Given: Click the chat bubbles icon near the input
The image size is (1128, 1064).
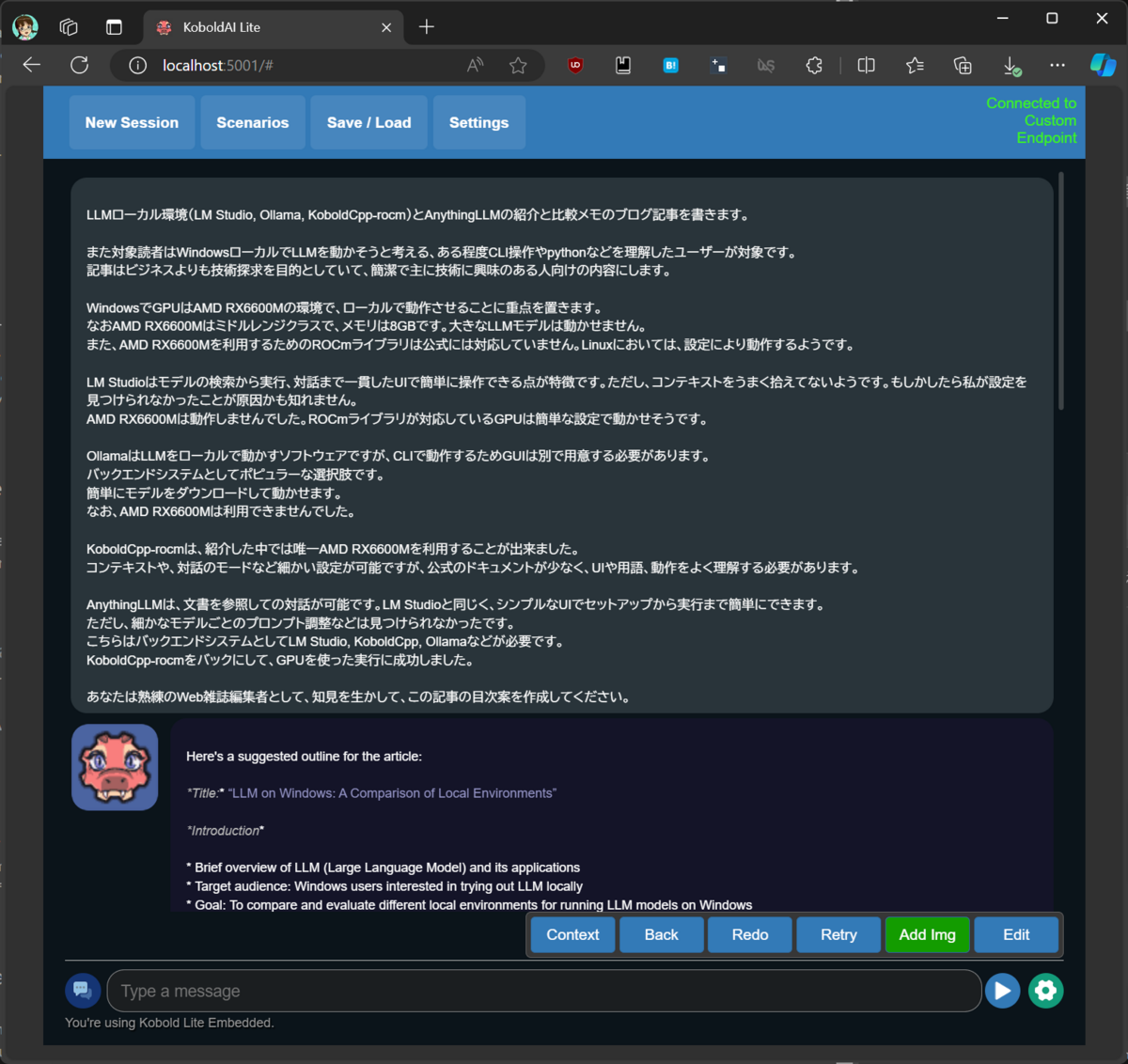Looking at the screenshot, I should point(83,990).
